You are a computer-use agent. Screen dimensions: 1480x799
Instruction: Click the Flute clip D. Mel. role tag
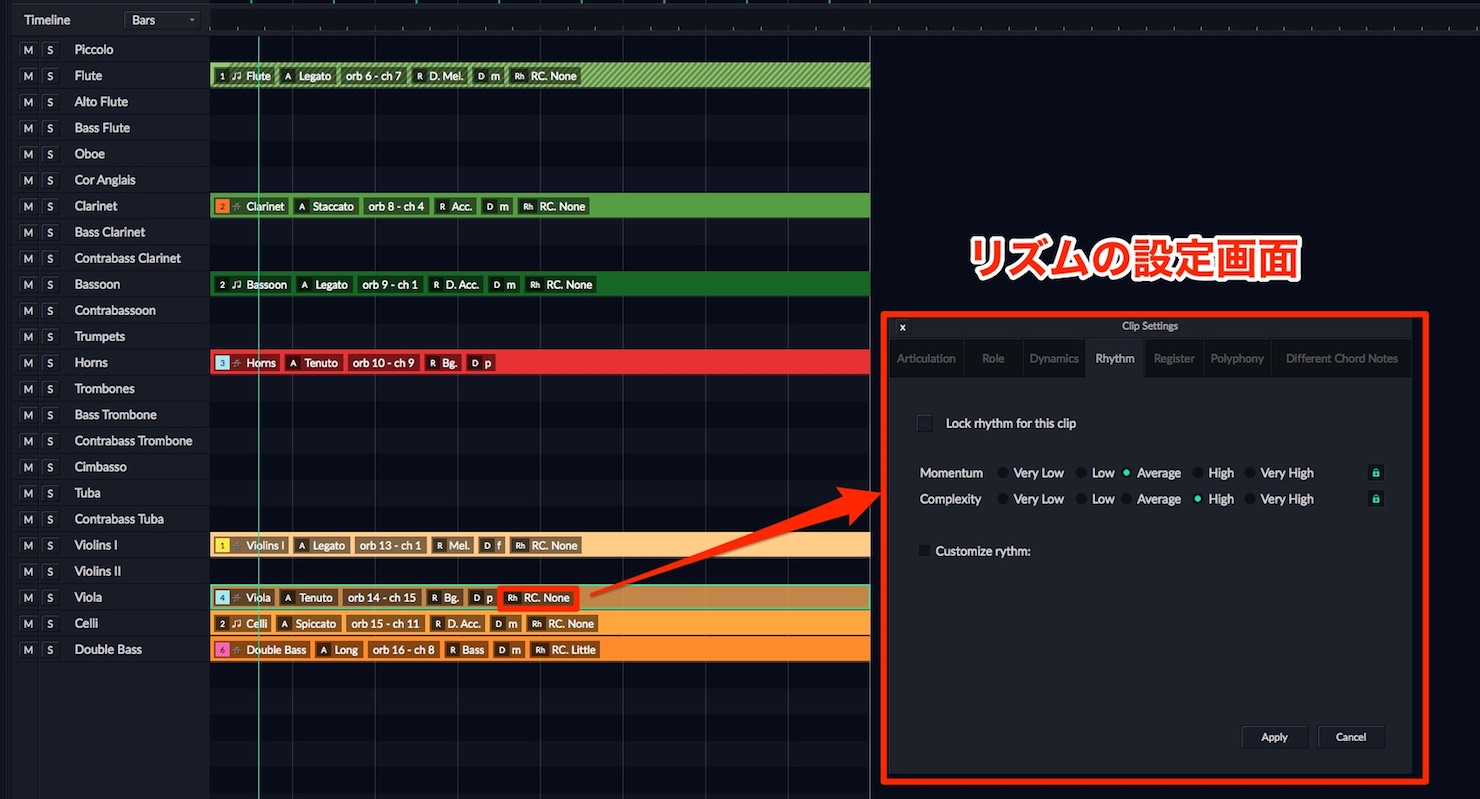tap(439, 76)
